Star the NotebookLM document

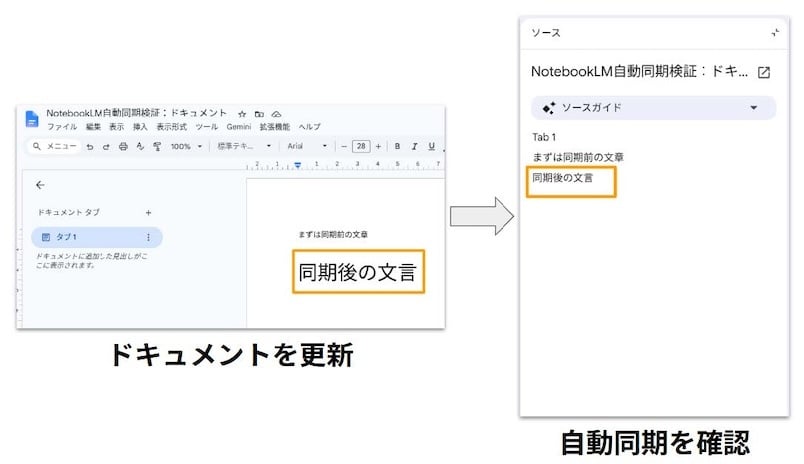(242, 114)
